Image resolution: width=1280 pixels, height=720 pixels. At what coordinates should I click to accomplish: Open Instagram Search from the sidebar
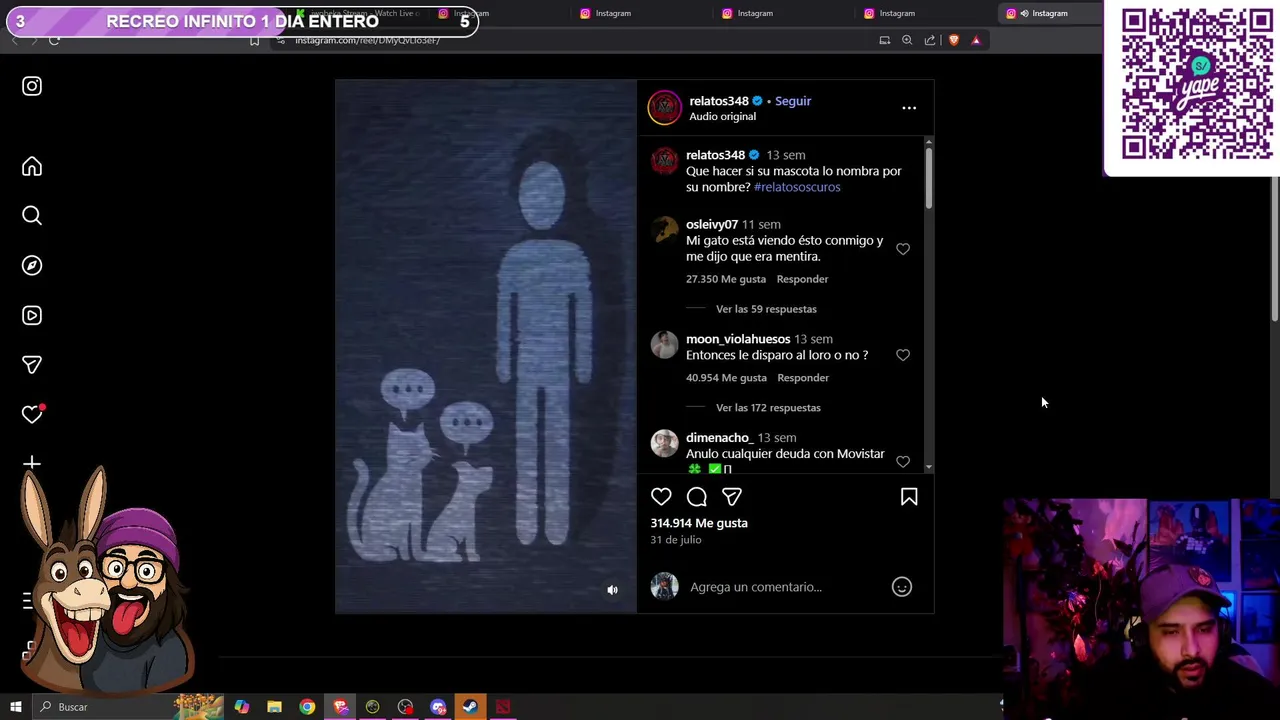[x=32, y=215]
